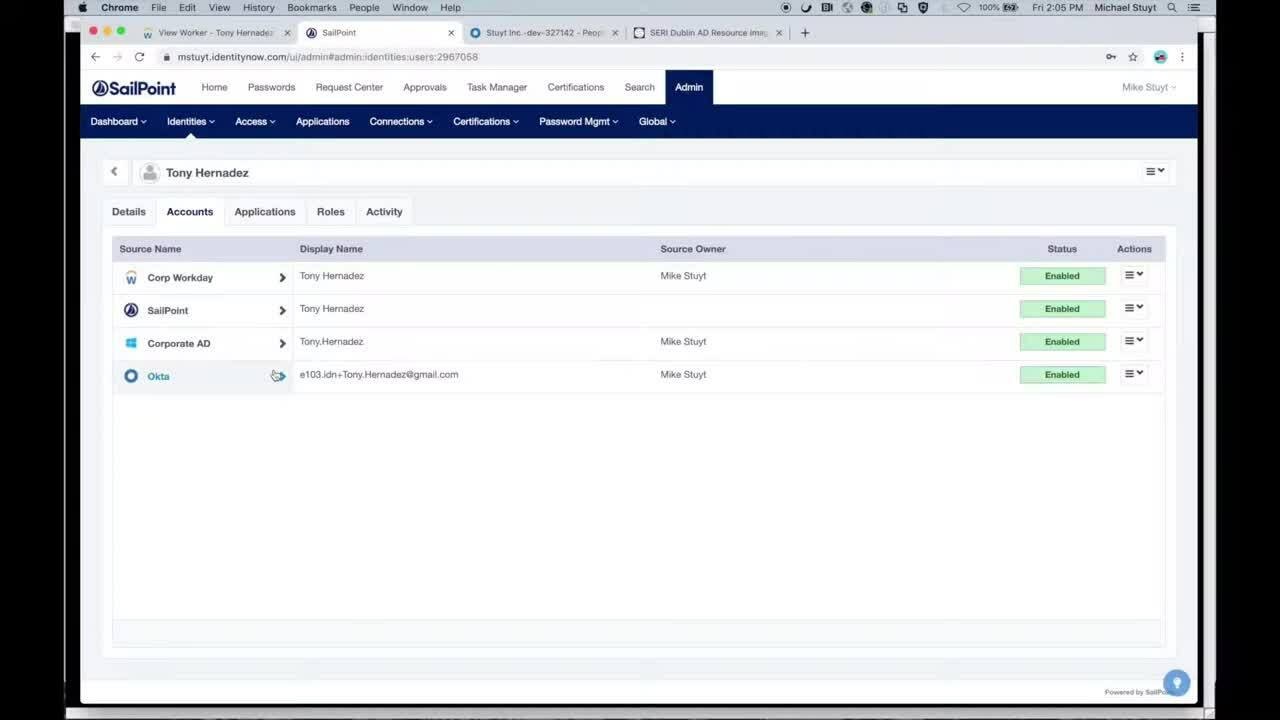Reload the page with browser refresh icon

[139, 57]
